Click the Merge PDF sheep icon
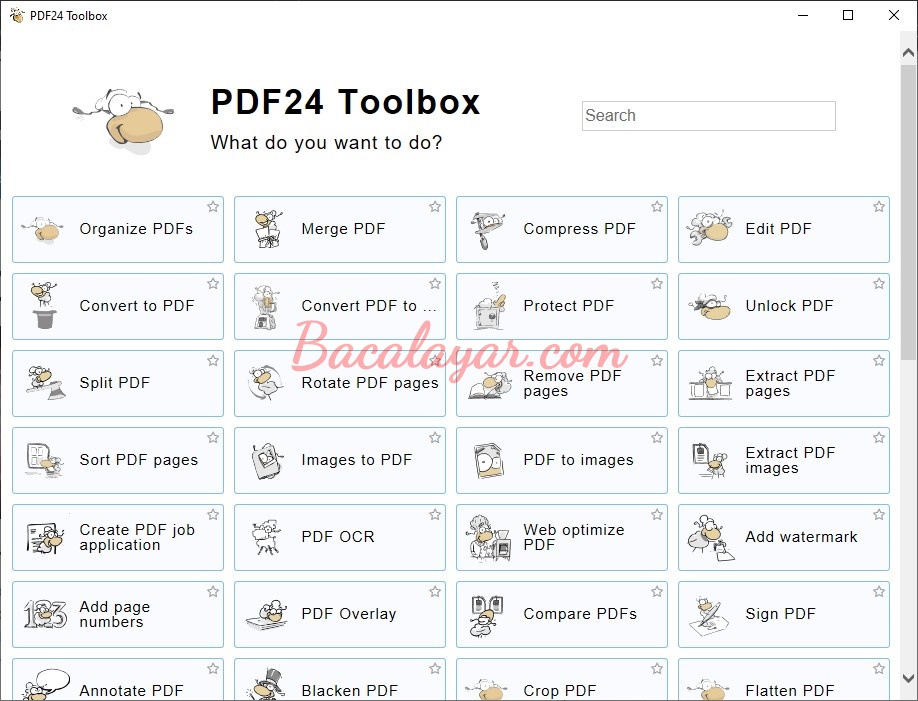Viewport: 918px width, 701px height. 266,229
